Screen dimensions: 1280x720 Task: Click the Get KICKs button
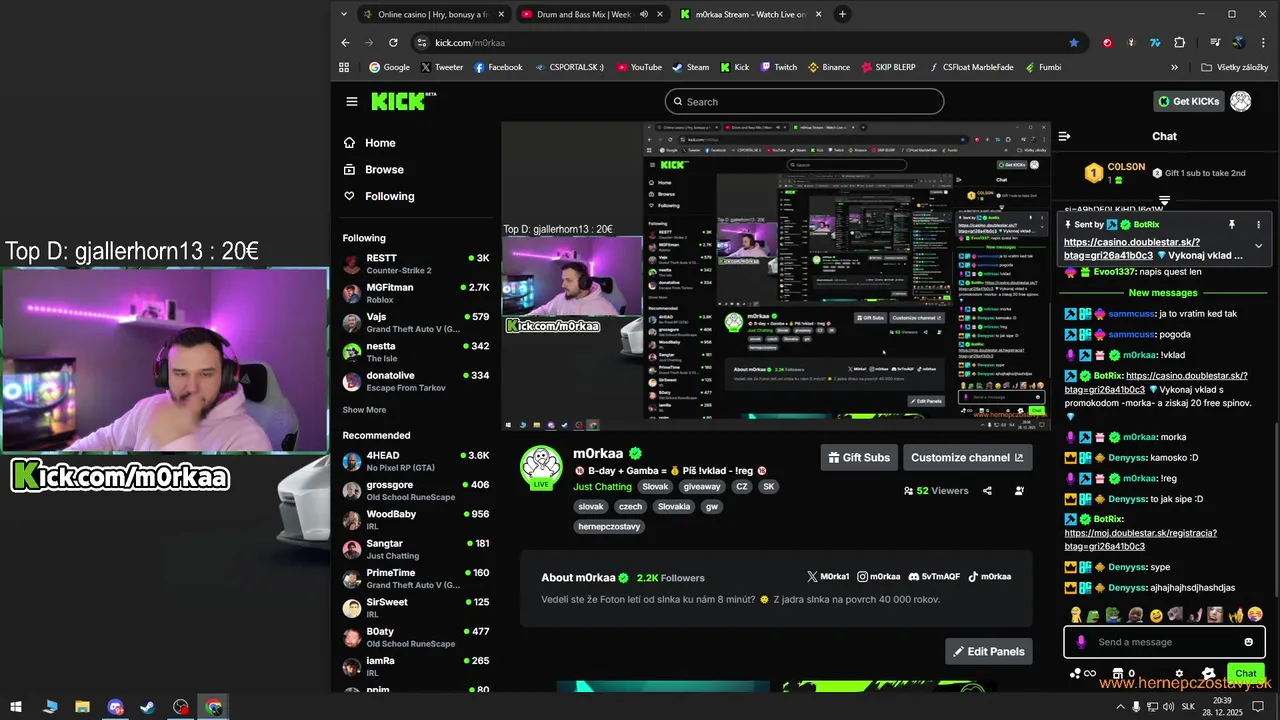1188,101
